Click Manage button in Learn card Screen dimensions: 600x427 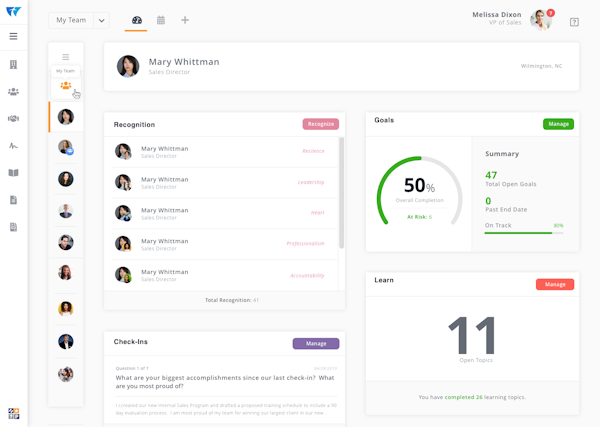pyautogui.click(x=555, y=284)
